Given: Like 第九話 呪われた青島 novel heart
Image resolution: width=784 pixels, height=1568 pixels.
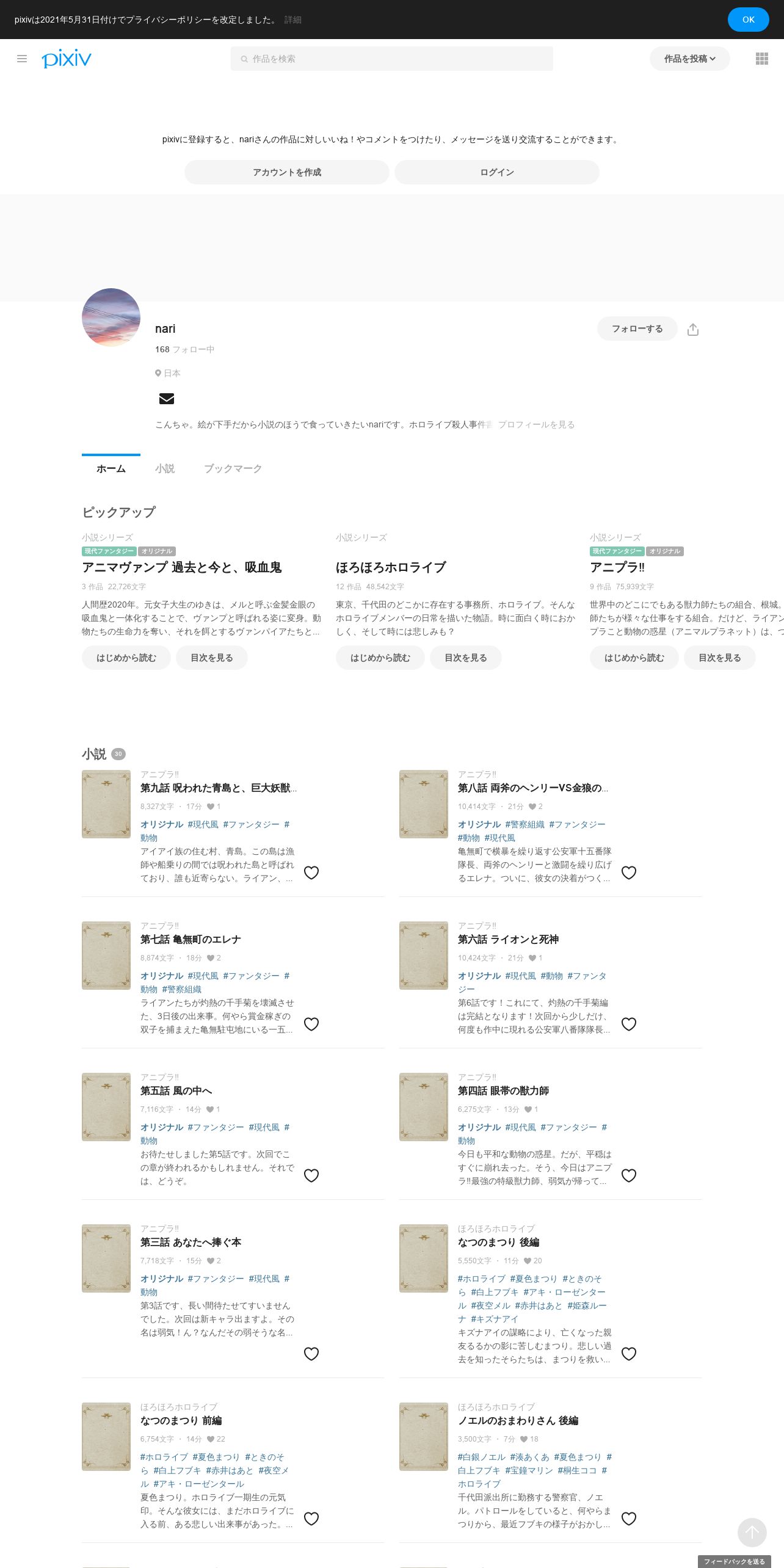Looking at the screenshot, I should [311, 873].
